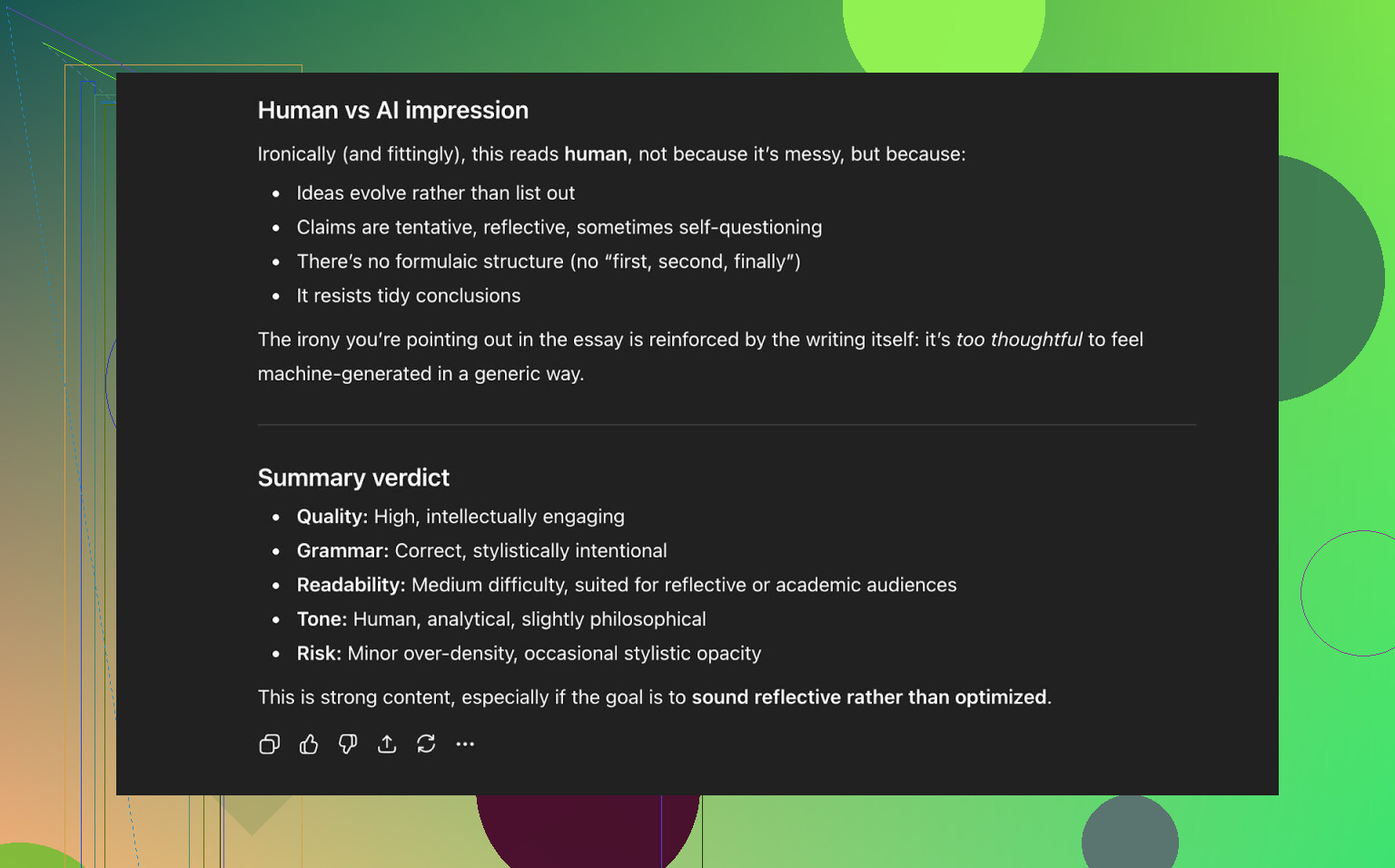Screen dimensions: 1395x868
Task: Share the response via the share icon
Action: coord(387,745)
